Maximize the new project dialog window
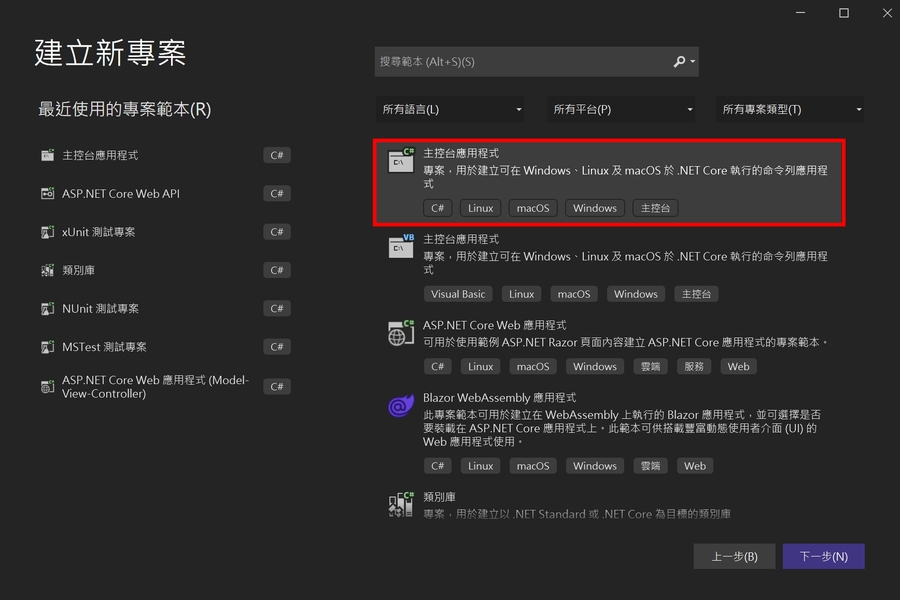This screenshot has width=900, height=600. 843,13
